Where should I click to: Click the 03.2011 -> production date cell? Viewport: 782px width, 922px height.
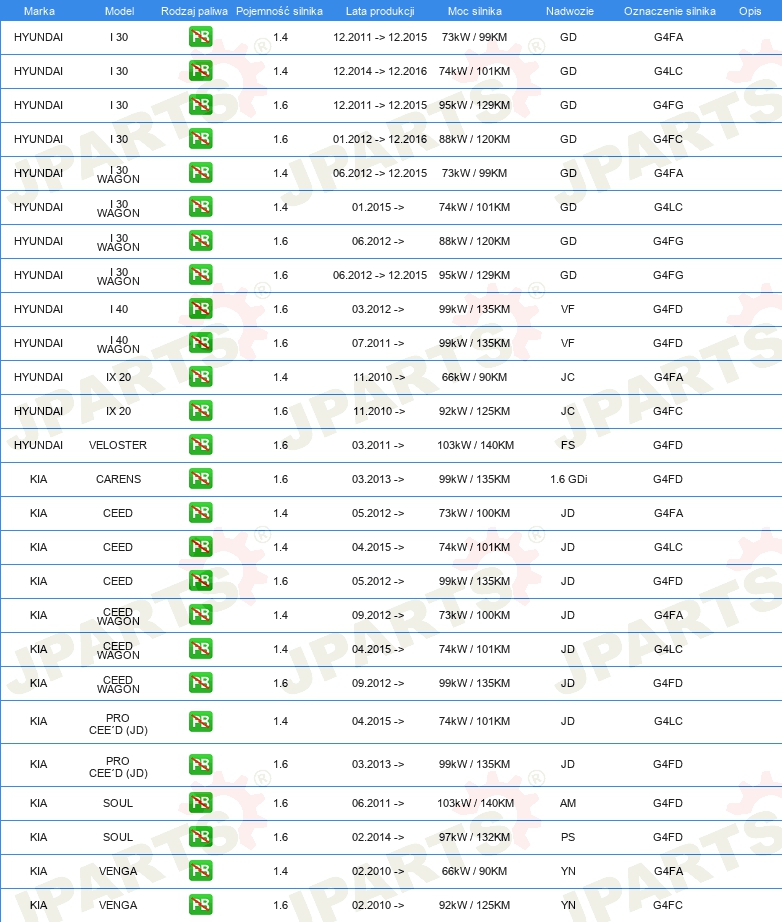tap(377, 445)
